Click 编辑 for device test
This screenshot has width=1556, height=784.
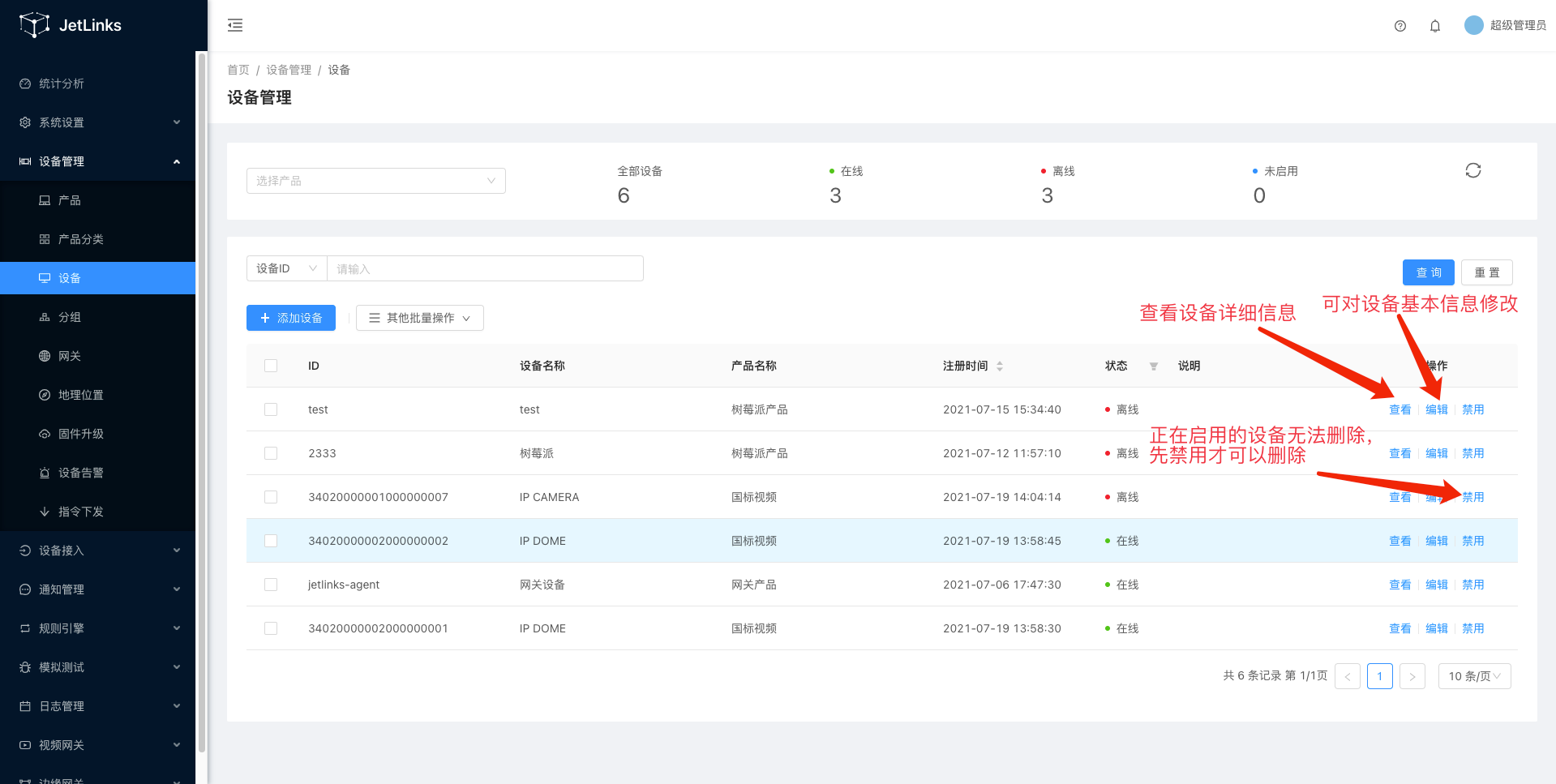[1437, 409]
